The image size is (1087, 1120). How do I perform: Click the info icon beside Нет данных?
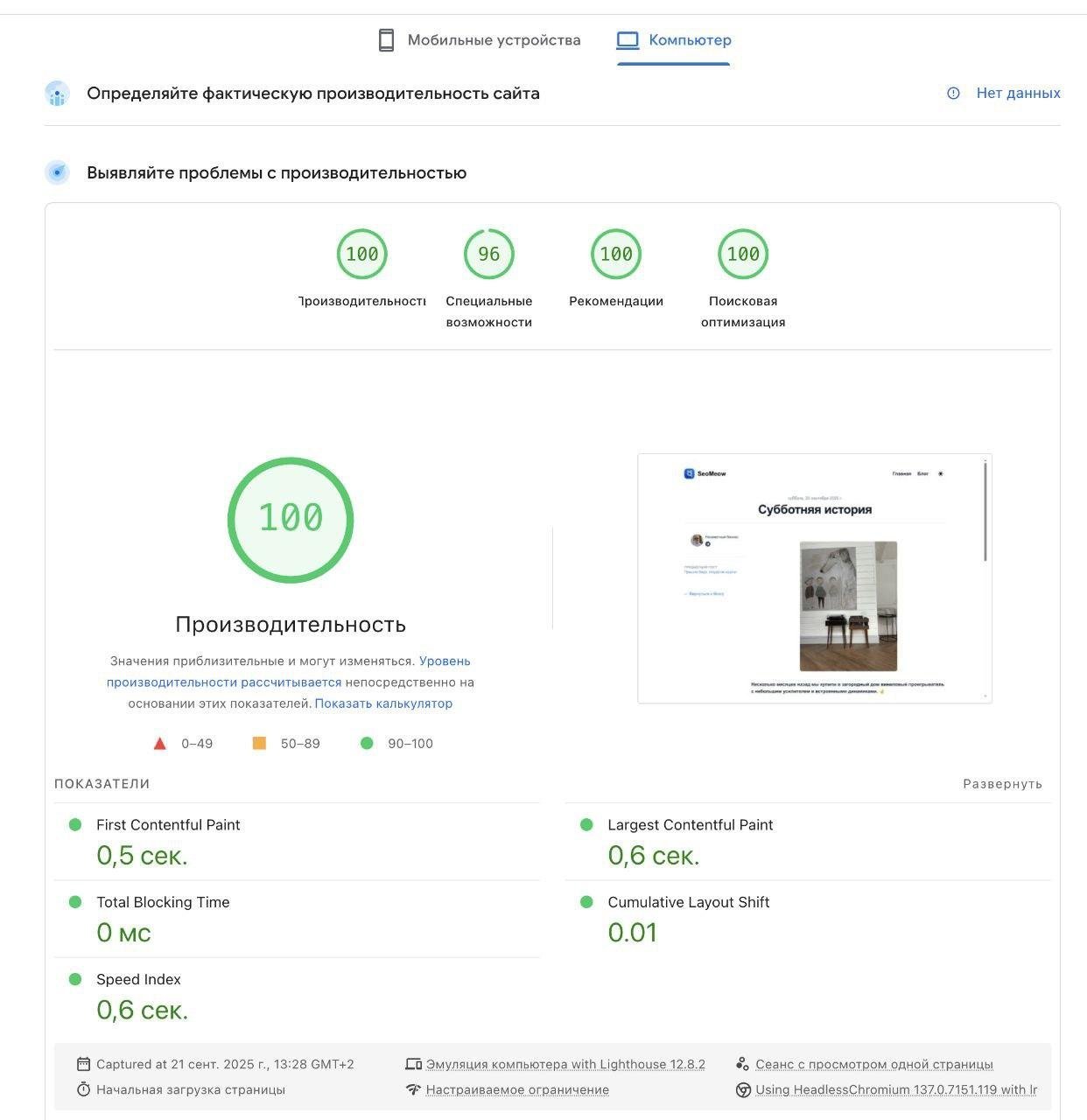tap(953, 94)
